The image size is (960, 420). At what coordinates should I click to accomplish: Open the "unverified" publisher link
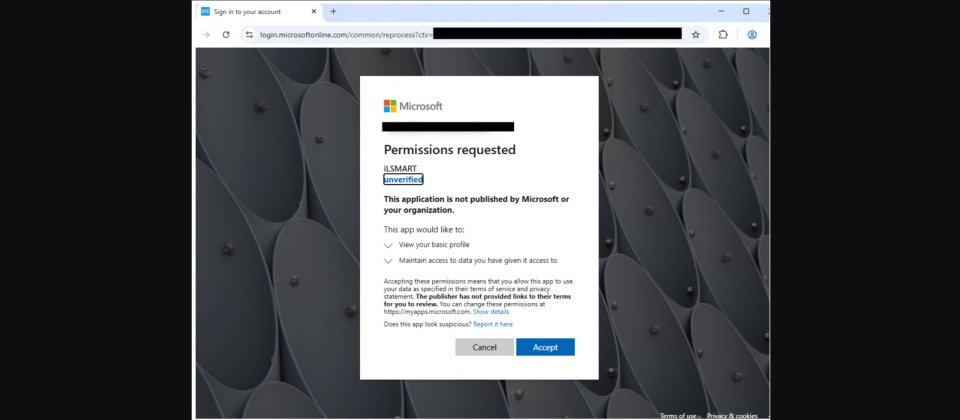(403, 180)
